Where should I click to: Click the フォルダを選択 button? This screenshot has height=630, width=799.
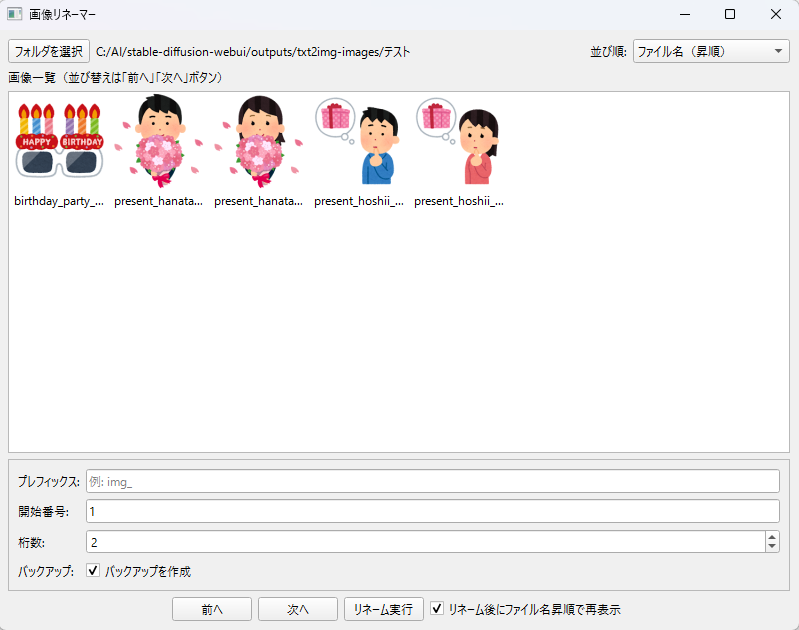(x=49, y=51)
